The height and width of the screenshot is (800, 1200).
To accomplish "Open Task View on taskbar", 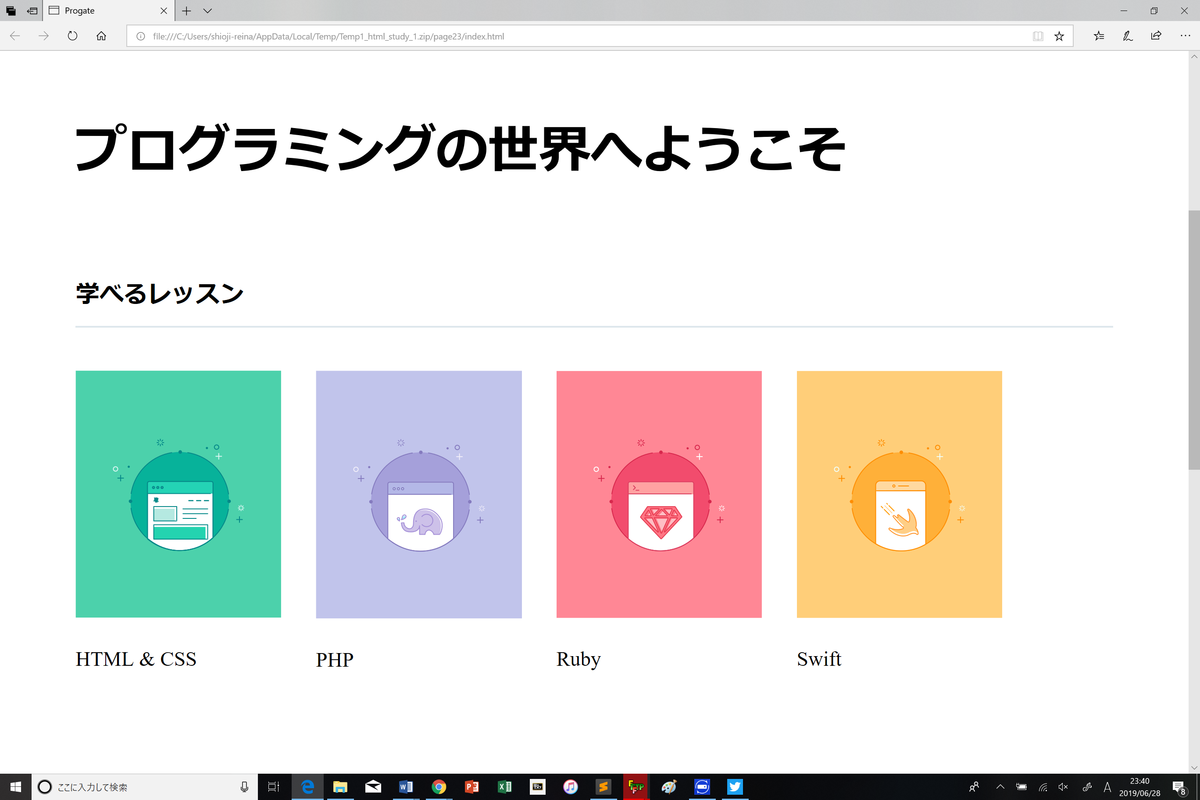I will pyautogui.click(x=274, y=787).
